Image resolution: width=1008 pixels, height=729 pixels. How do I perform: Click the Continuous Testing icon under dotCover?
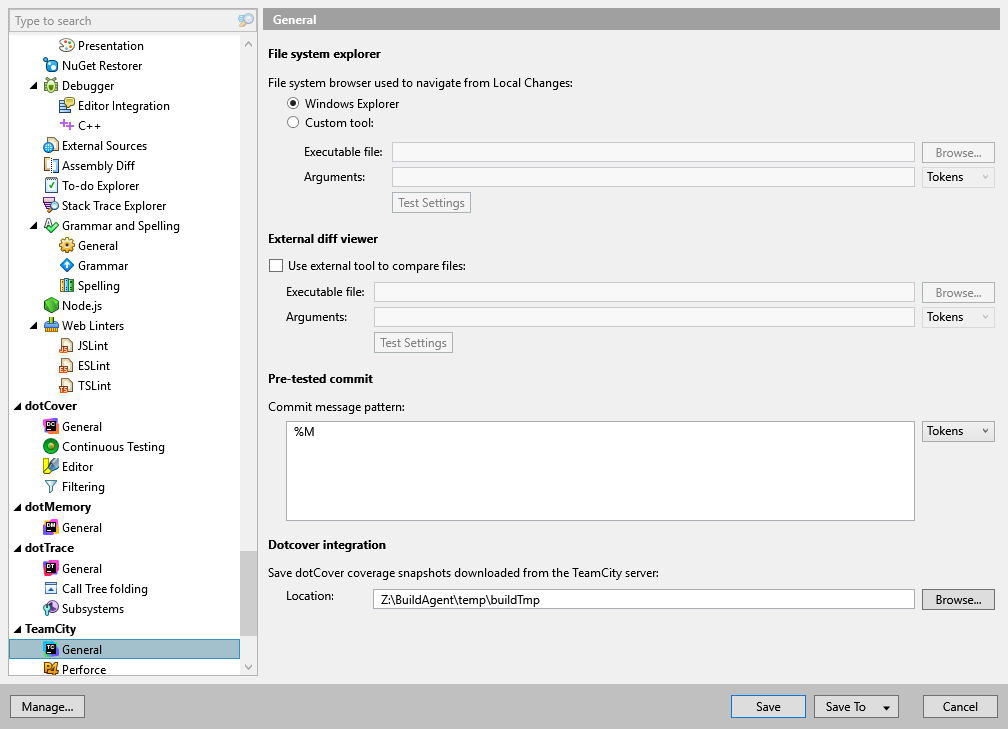coord(50,446)
